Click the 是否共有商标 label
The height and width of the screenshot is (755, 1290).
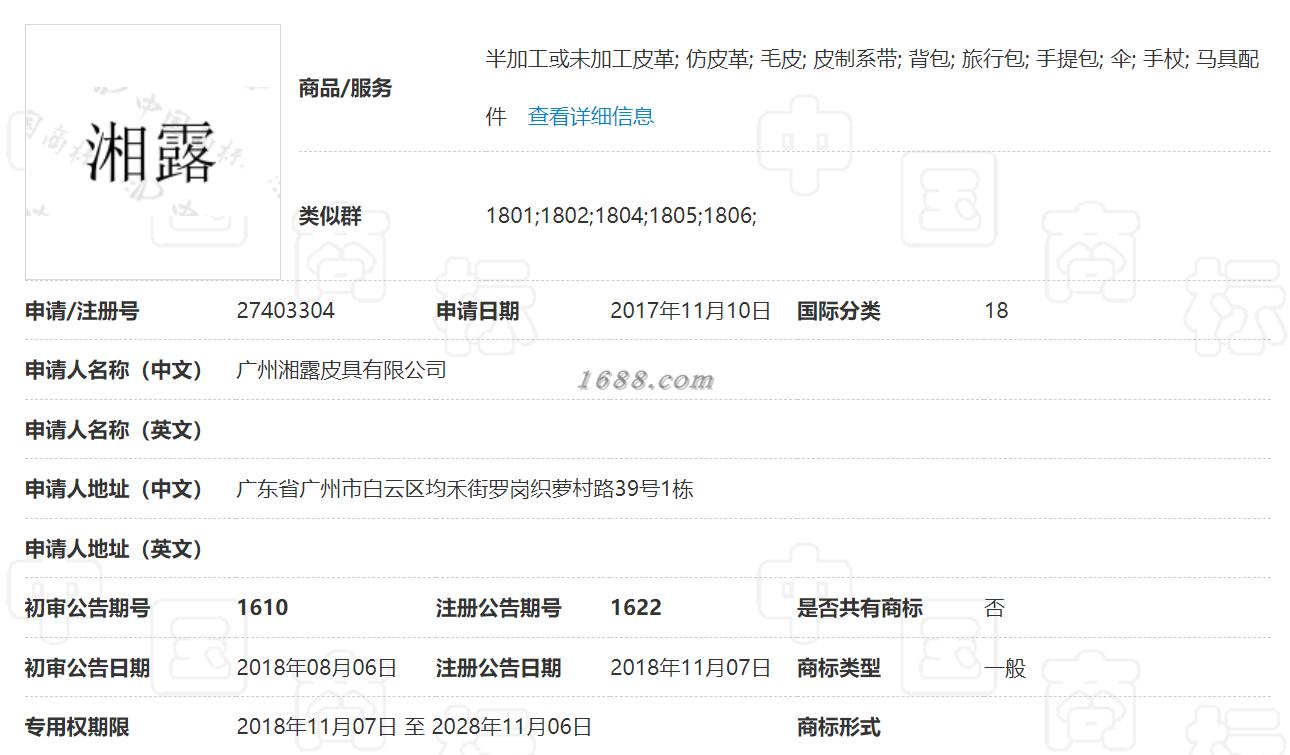pyautogui.click(x=860, y=608)
